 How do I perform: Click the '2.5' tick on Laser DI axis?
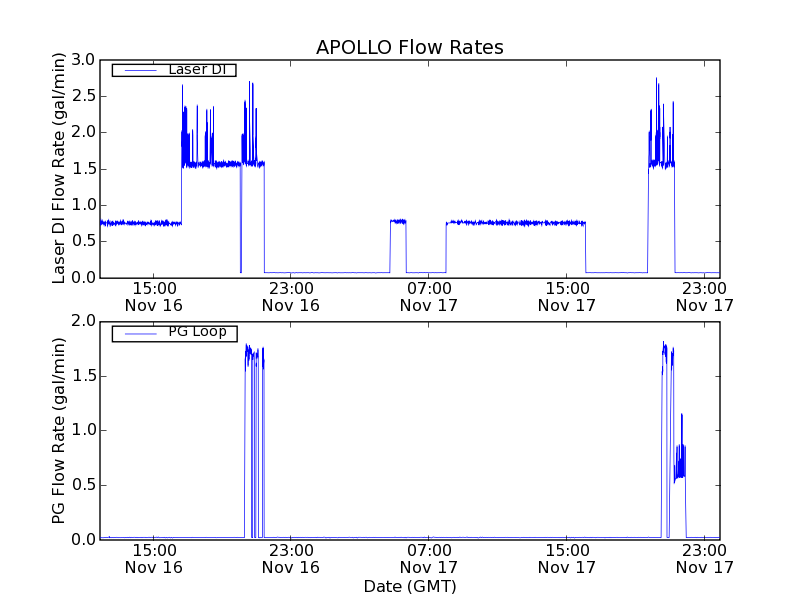(x=83, y=96)
